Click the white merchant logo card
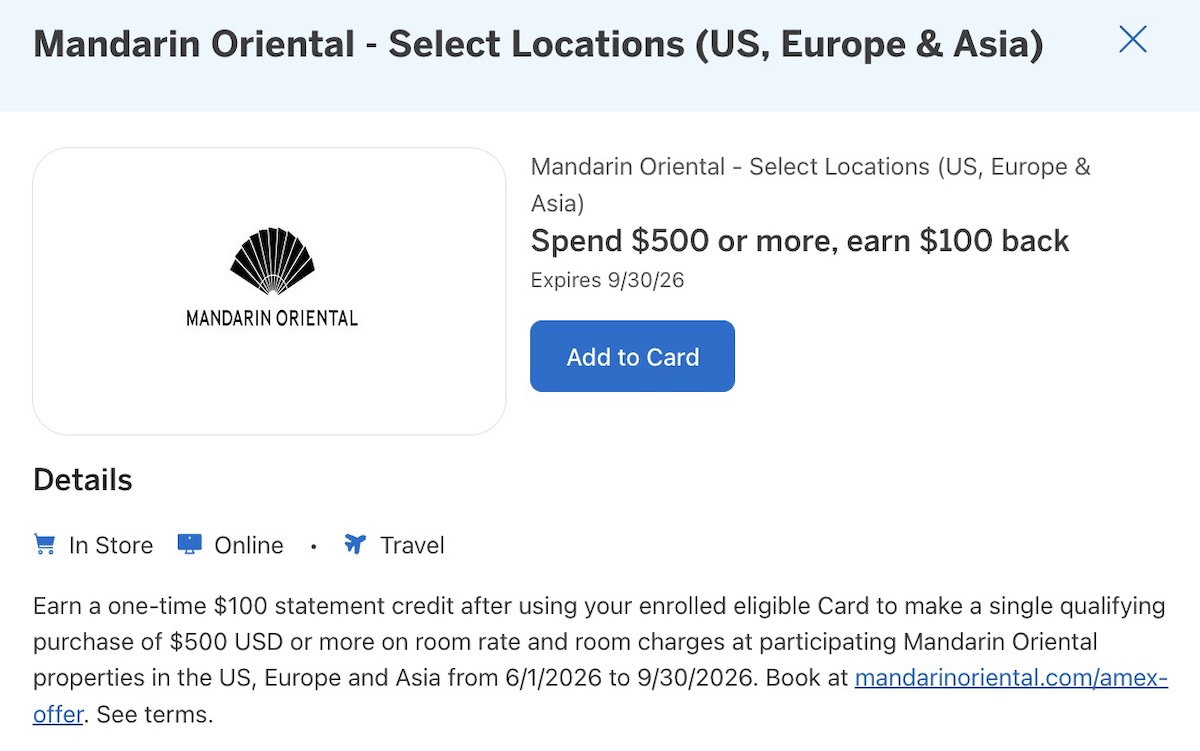The height and width of the screenshot is (751, 1200). (269, 291)
